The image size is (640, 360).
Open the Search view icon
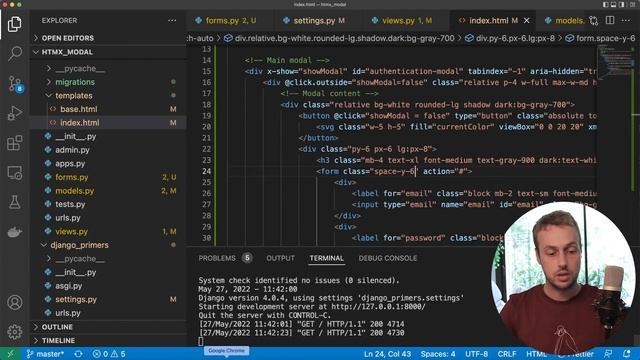(15, 53)
